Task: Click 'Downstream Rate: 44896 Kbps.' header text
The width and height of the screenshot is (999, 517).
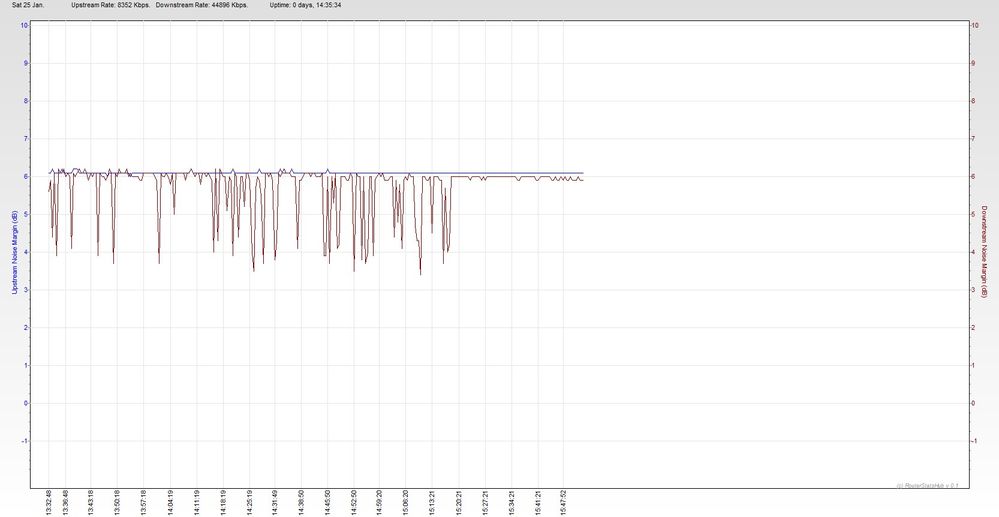Action: [202, 4]
